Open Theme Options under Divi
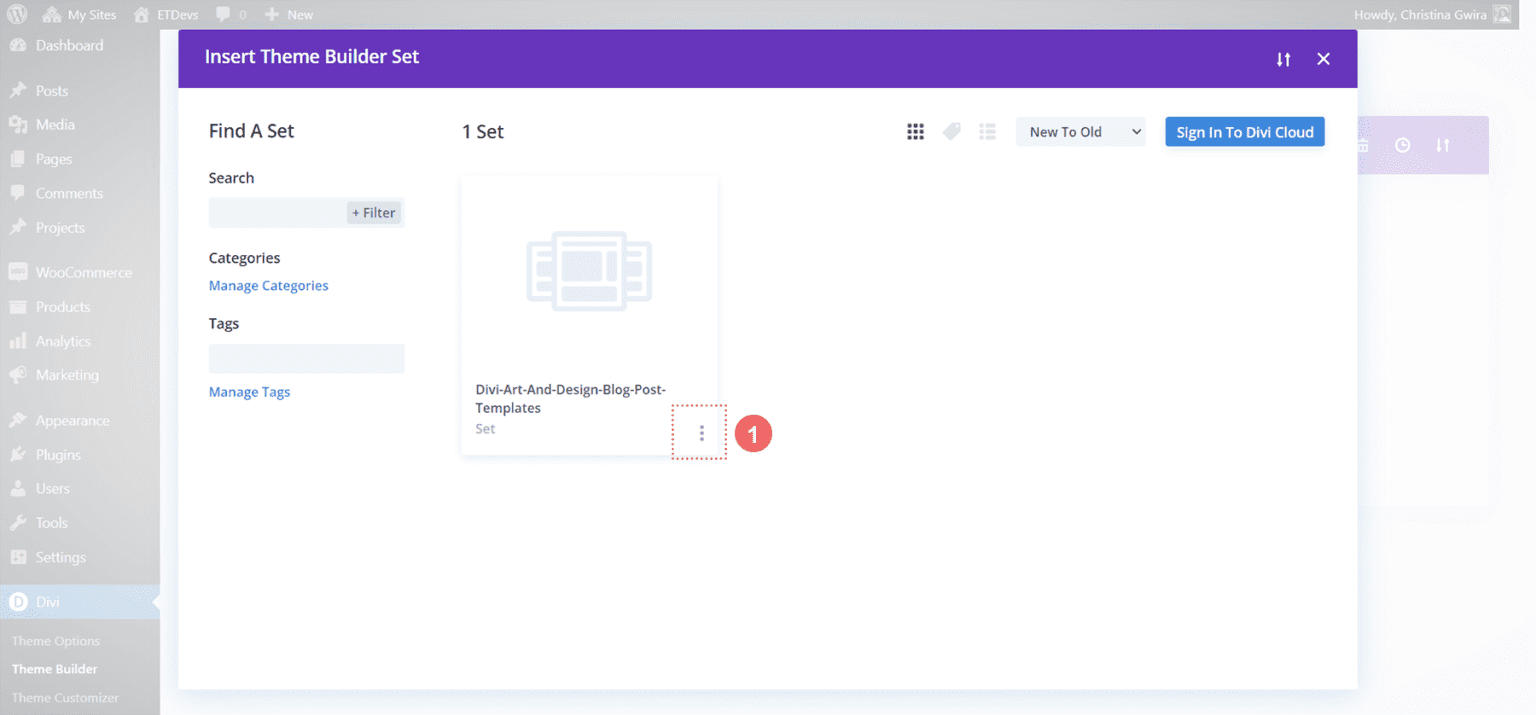The height and width of the screenshot is (715, 1536). (x=55, y=640)
